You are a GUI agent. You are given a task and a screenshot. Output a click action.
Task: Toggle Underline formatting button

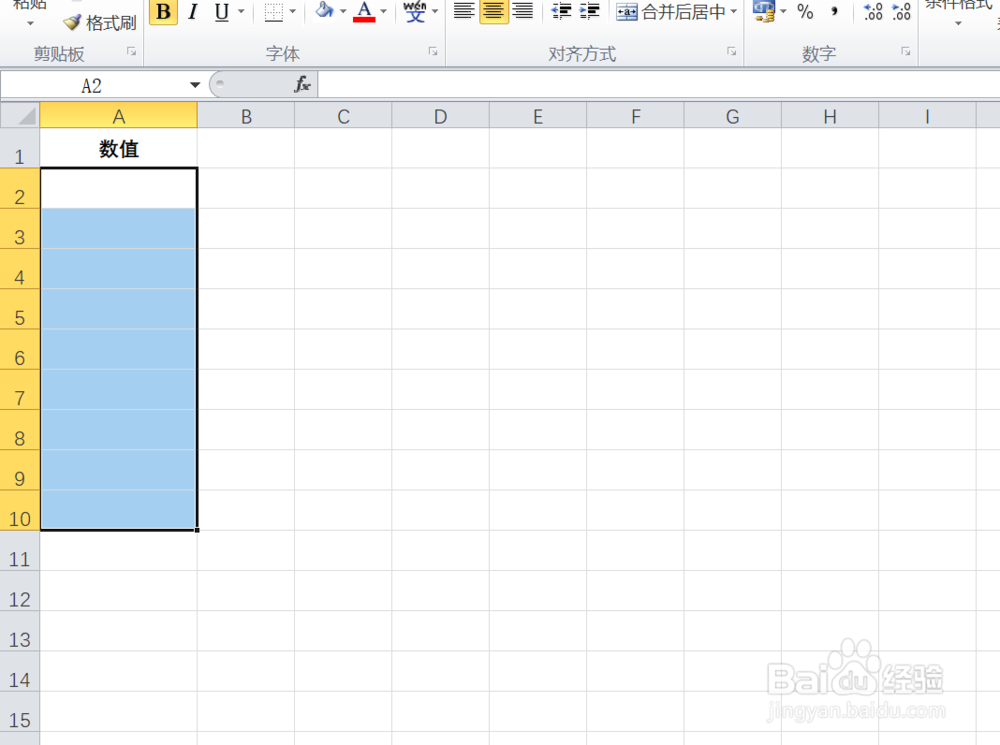point(222,11)
